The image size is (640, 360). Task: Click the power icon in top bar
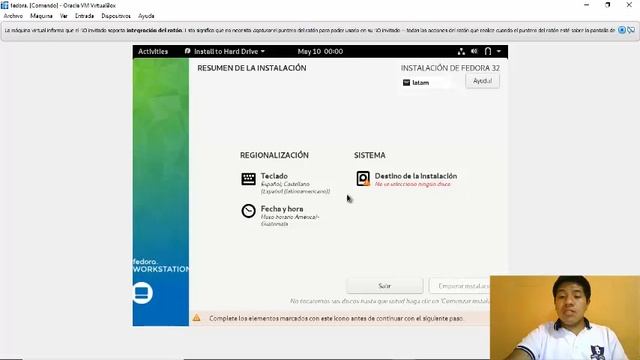click(x=488, y=51)
